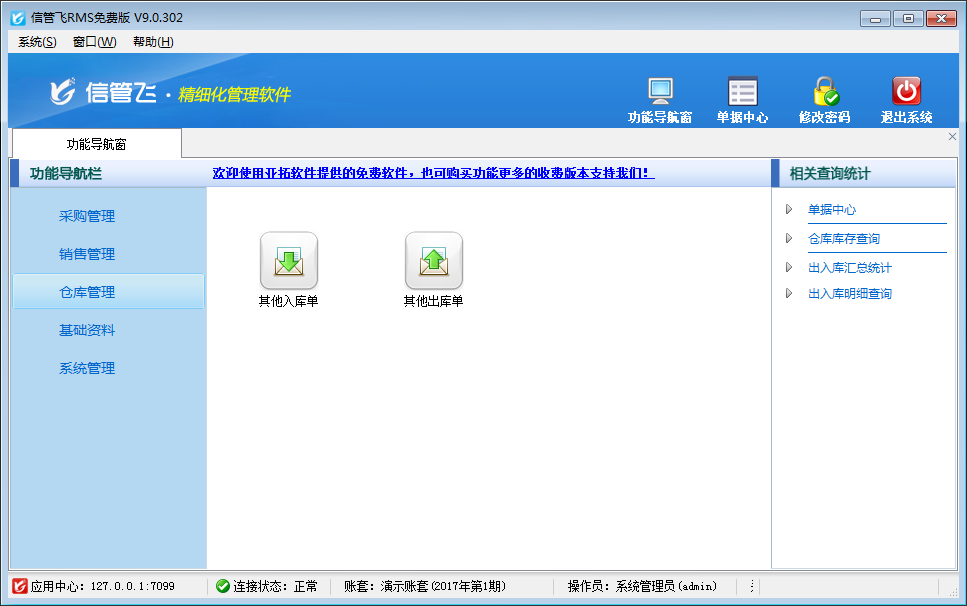Viewport: 967px width, 606px height.
Task: Open the 帮助(H) menu
Action: pos(153,42)
